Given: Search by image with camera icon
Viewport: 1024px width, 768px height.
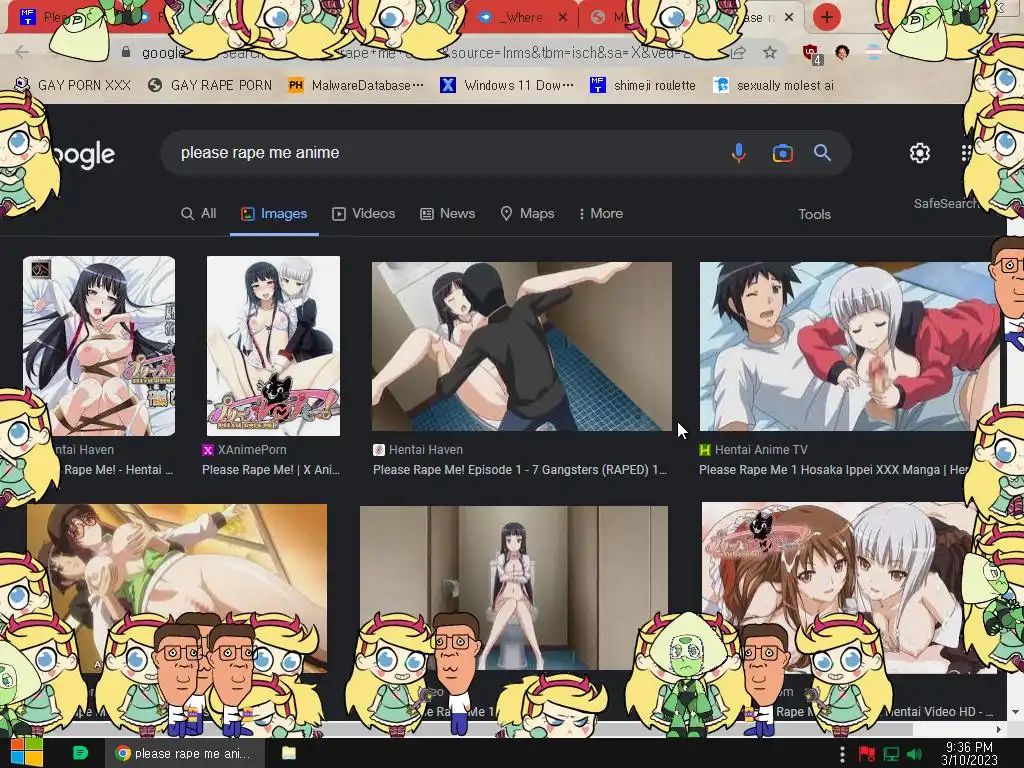Looking at the screenshot, I should [x=782, y=153].
